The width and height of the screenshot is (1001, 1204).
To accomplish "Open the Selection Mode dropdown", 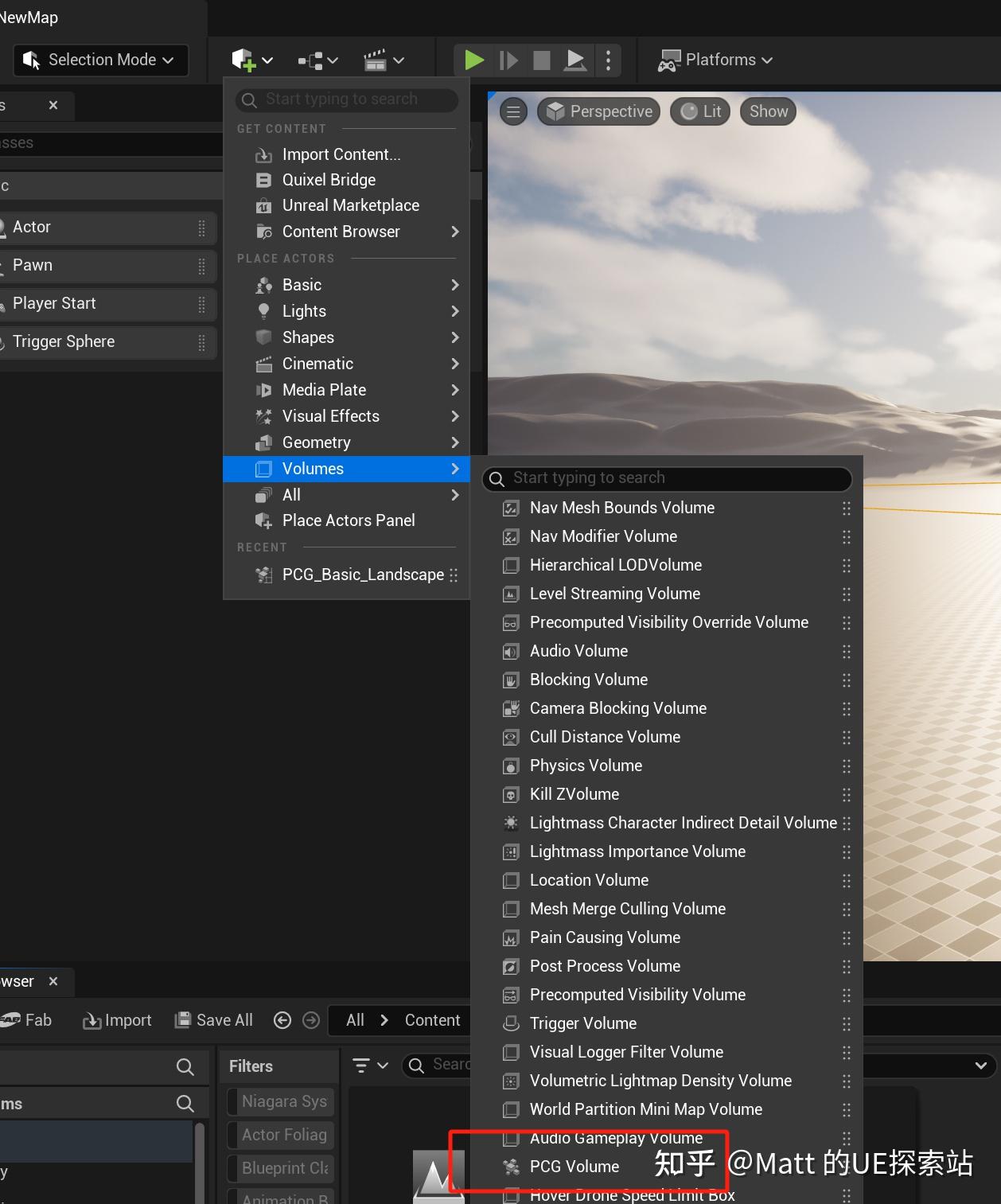I will (100, 60).
